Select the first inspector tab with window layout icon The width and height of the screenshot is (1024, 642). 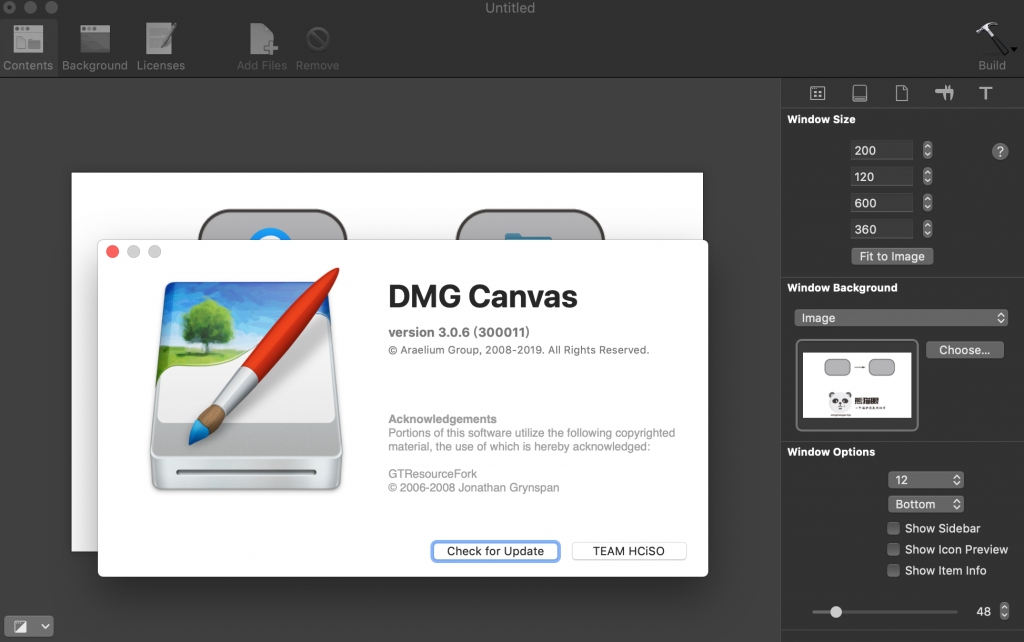pyautogui.click(x=817, y=93)
